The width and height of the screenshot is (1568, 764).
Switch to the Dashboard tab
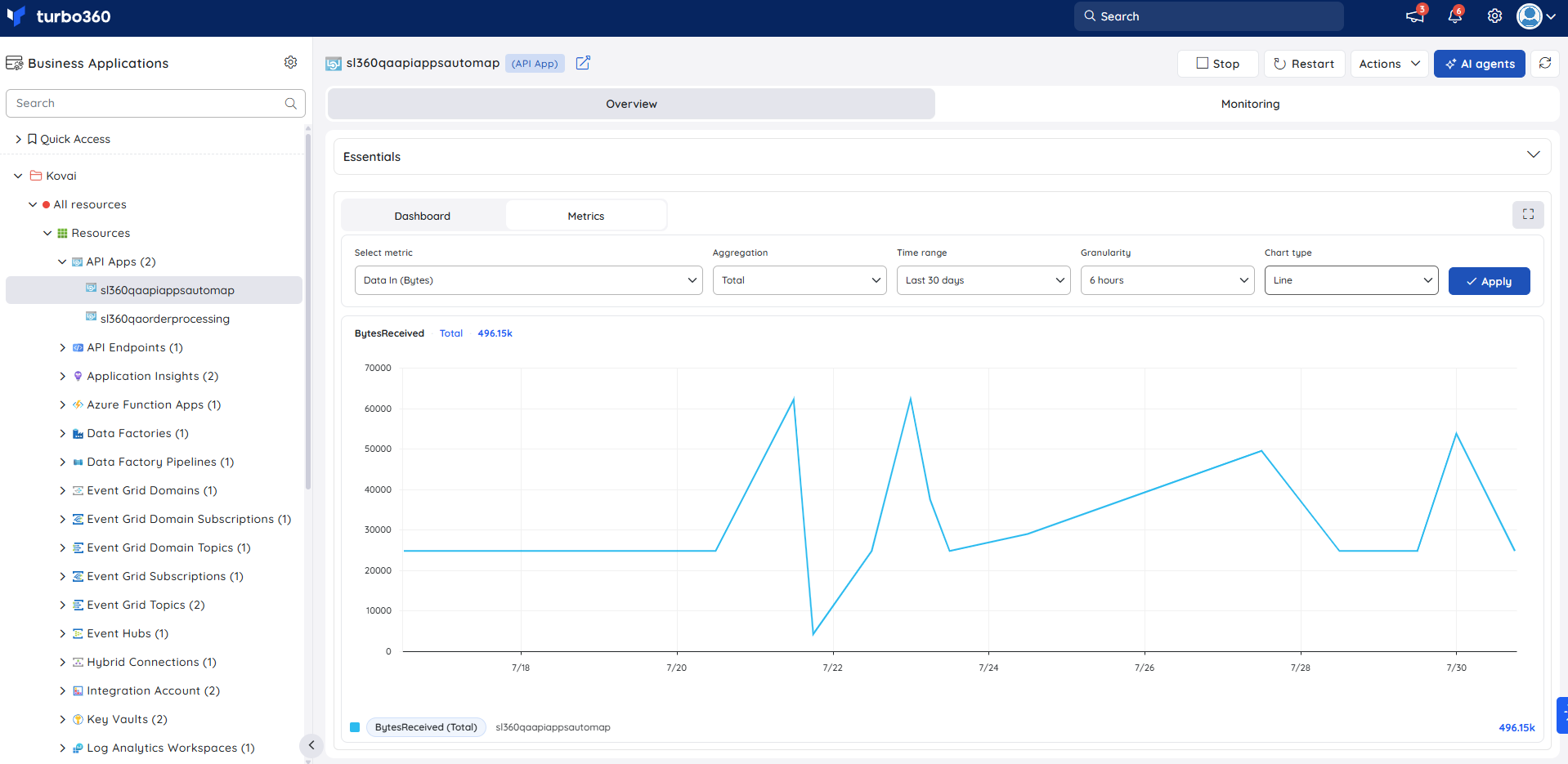coord(423,216)
